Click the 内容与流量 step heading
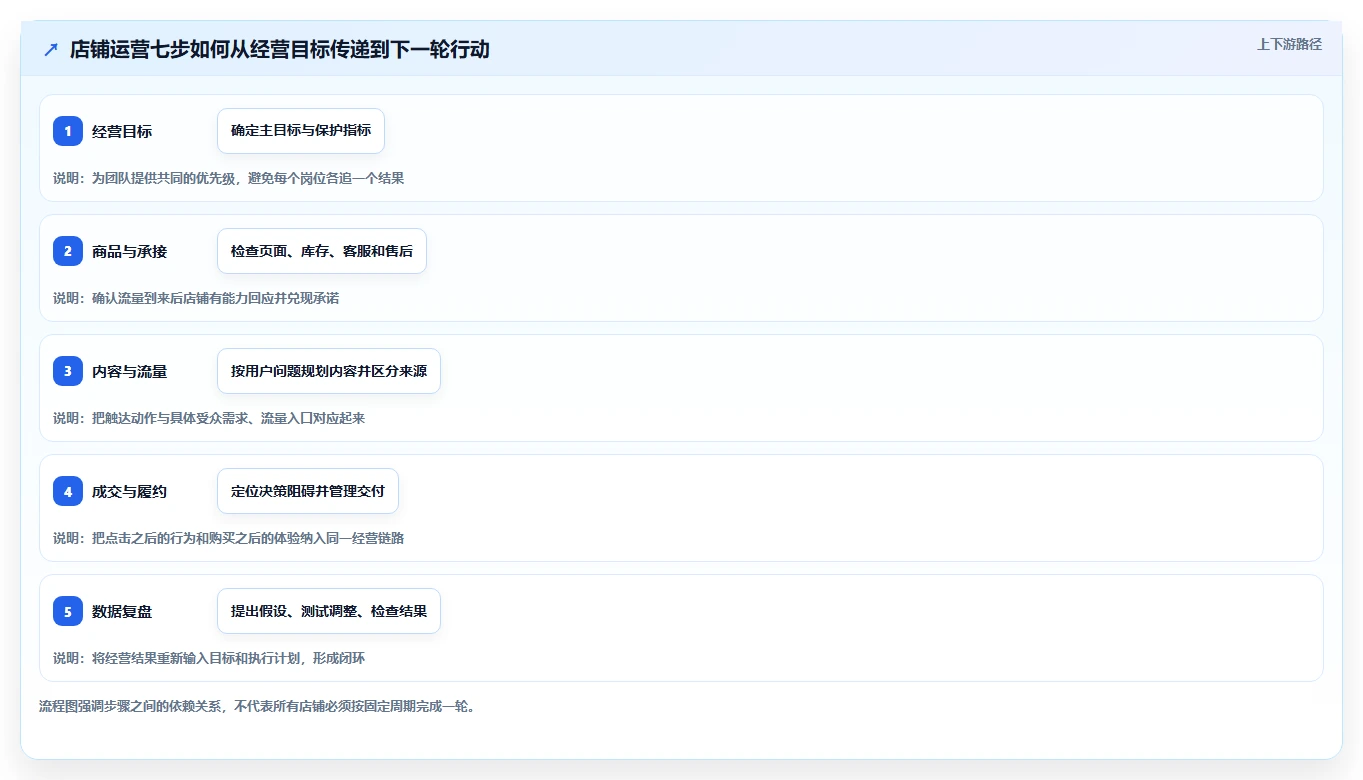 click(x=129, y=371)
